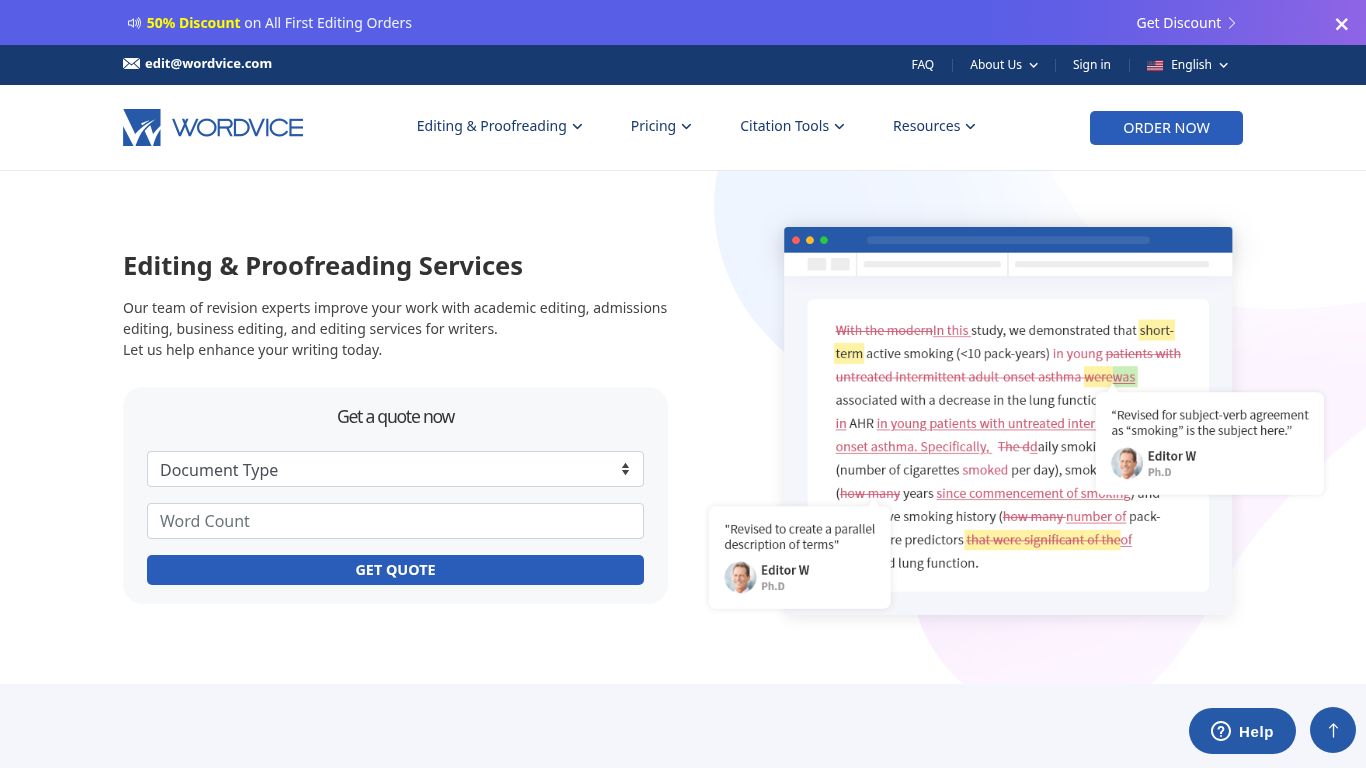1366x768 pixels.
Task: Open the Editing & Proofreading menu
Action: pyautogui.click(x=499, y=126)
